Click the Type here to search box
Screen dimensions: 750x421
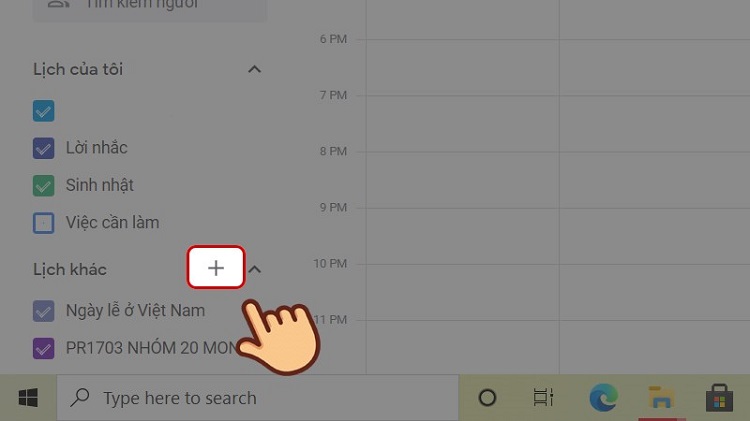[x=258, y=398]
